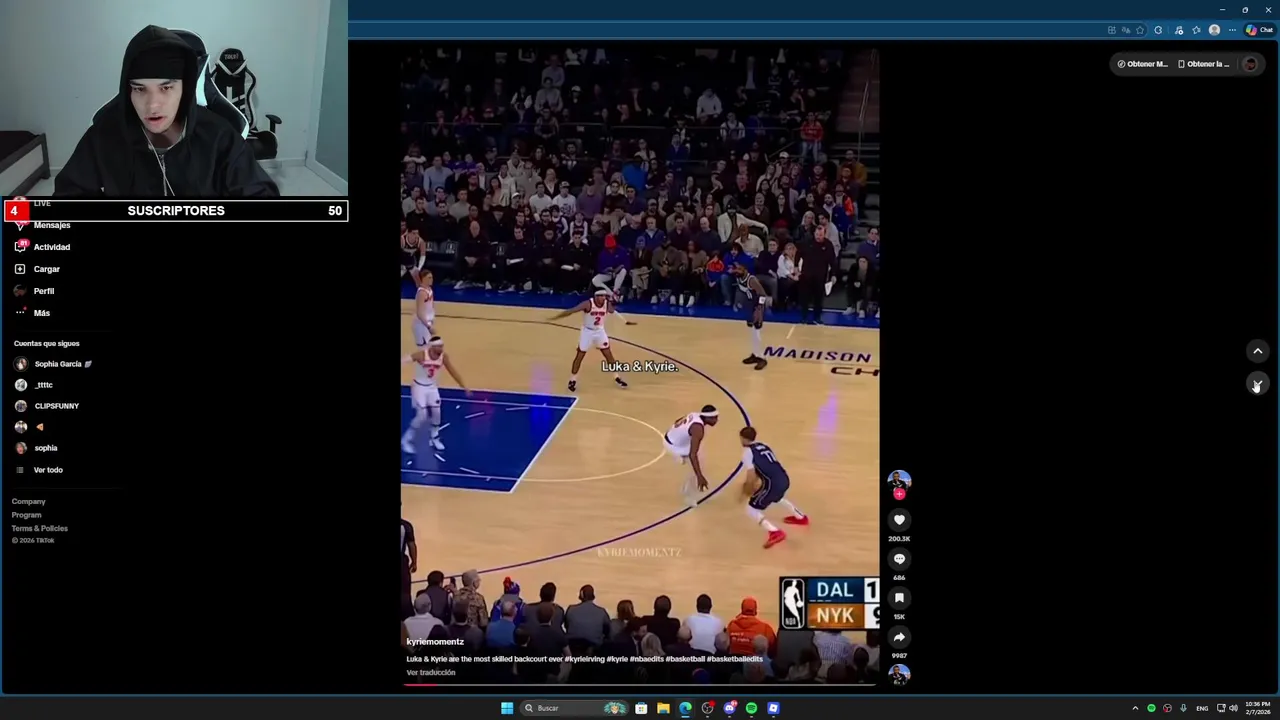Open the browser profile avatar
Image resolution: width=1280 pixels, height=720 pixels.
click(1214, 30)
